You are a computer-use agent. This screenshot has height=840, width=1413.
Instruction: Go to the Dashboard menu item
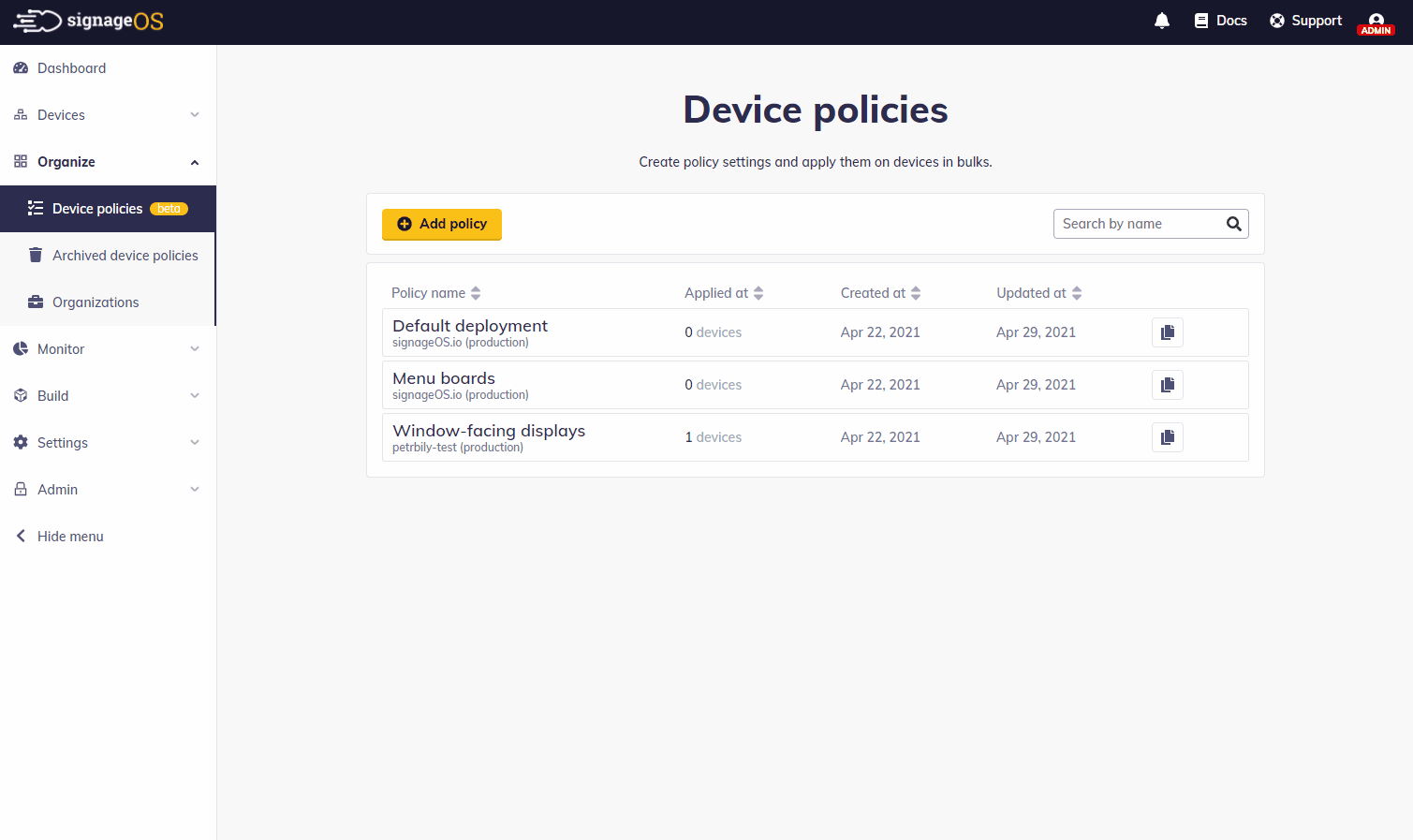click(x=71, y=67)
